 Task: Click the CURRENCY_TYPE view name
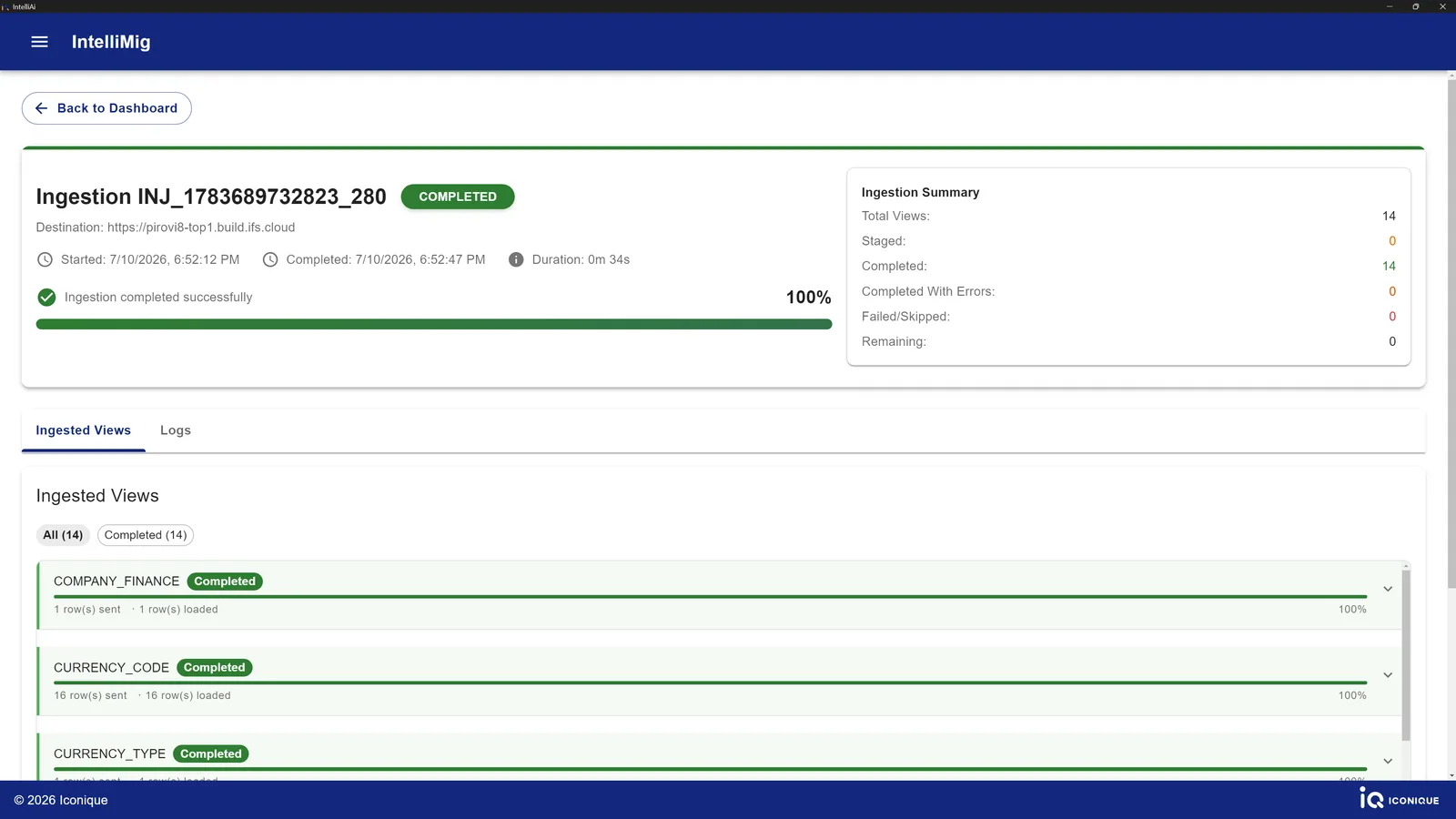point(109,753)
